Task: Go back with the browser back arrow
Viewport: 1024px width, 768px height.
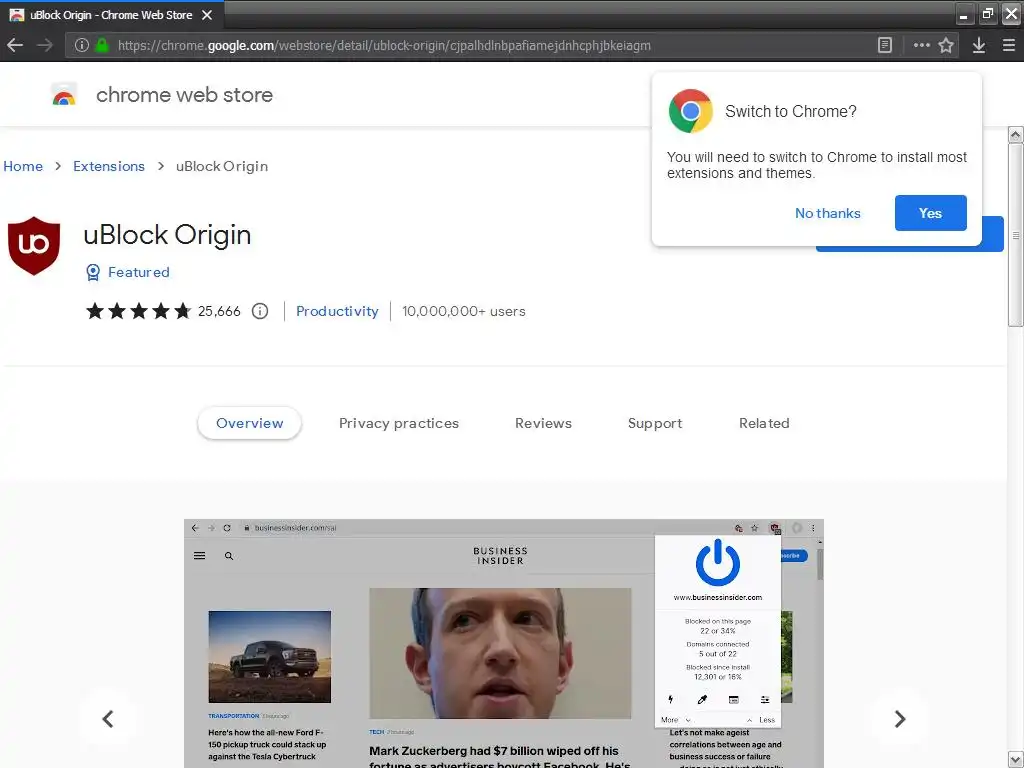Action: 14,45
